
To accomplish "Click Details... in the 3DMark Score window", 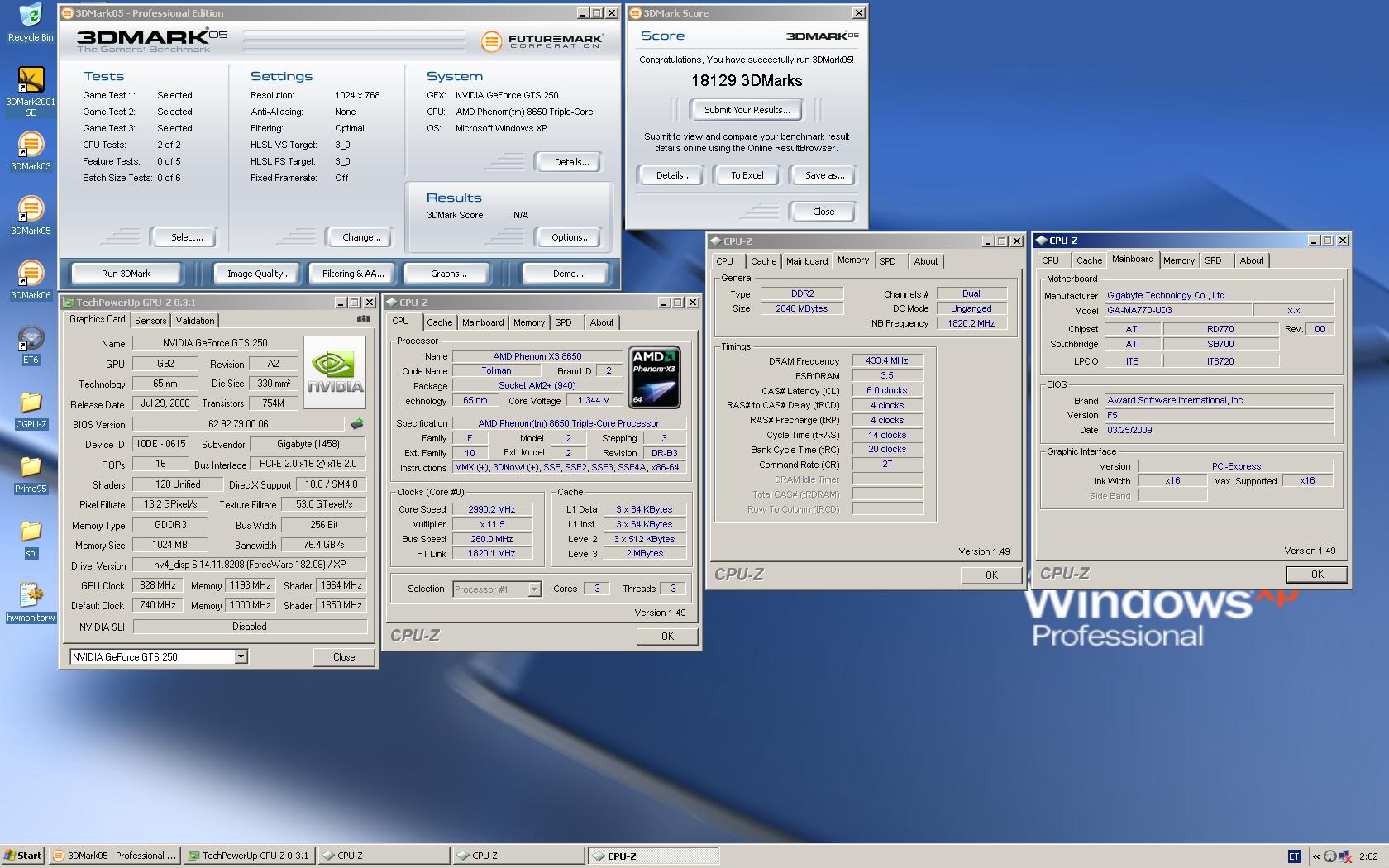I will [673, 175].
